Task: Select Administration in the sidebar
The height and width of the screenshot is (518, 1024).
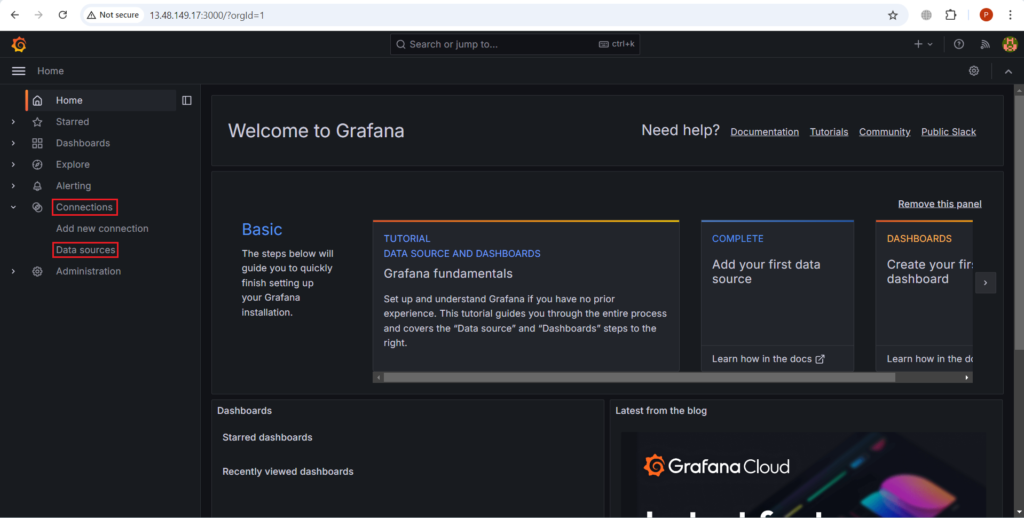Action: click(88, 271)
